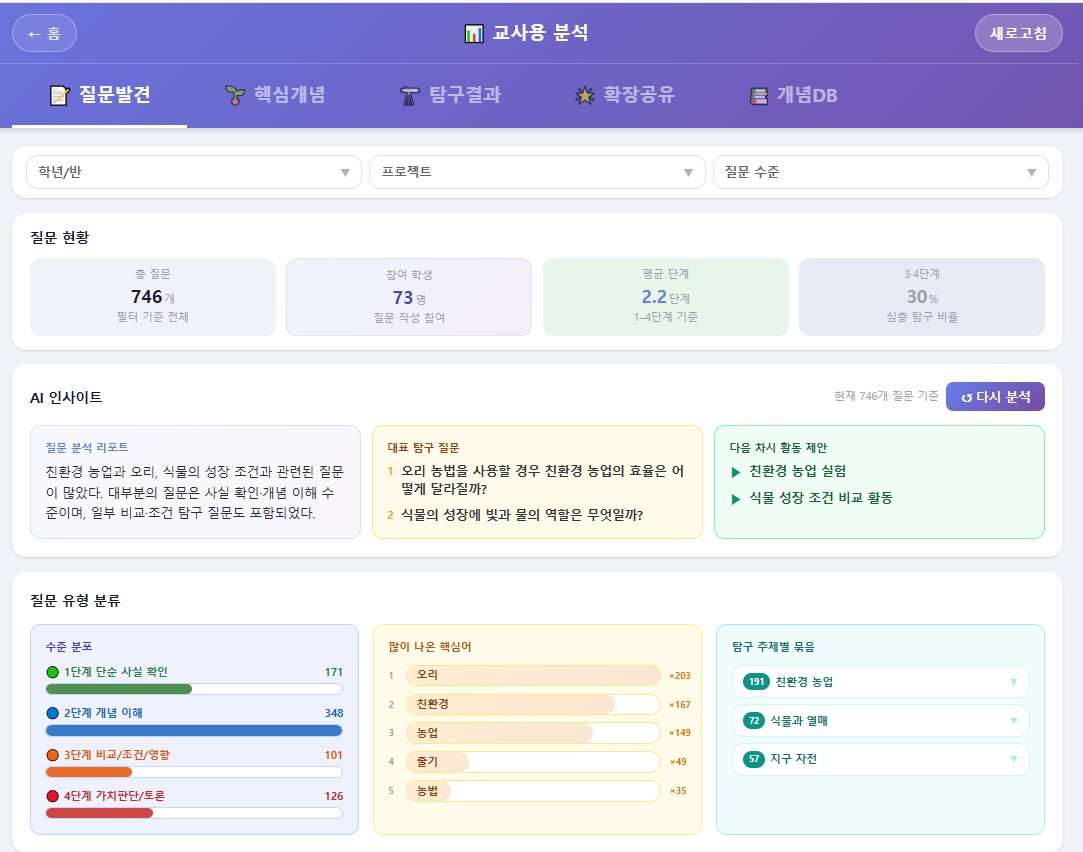The height and width of the screenshot is (852, 1083).
Task: Click the 질문 분석 리포트 heading
Action: [87, 447]
